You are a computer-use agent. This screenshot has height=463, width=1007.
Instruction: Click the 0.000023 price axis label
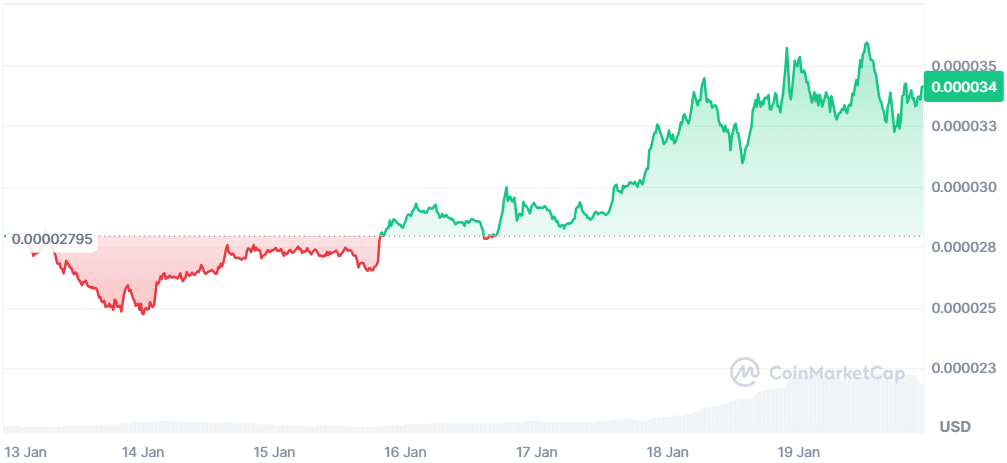point(964,368)
